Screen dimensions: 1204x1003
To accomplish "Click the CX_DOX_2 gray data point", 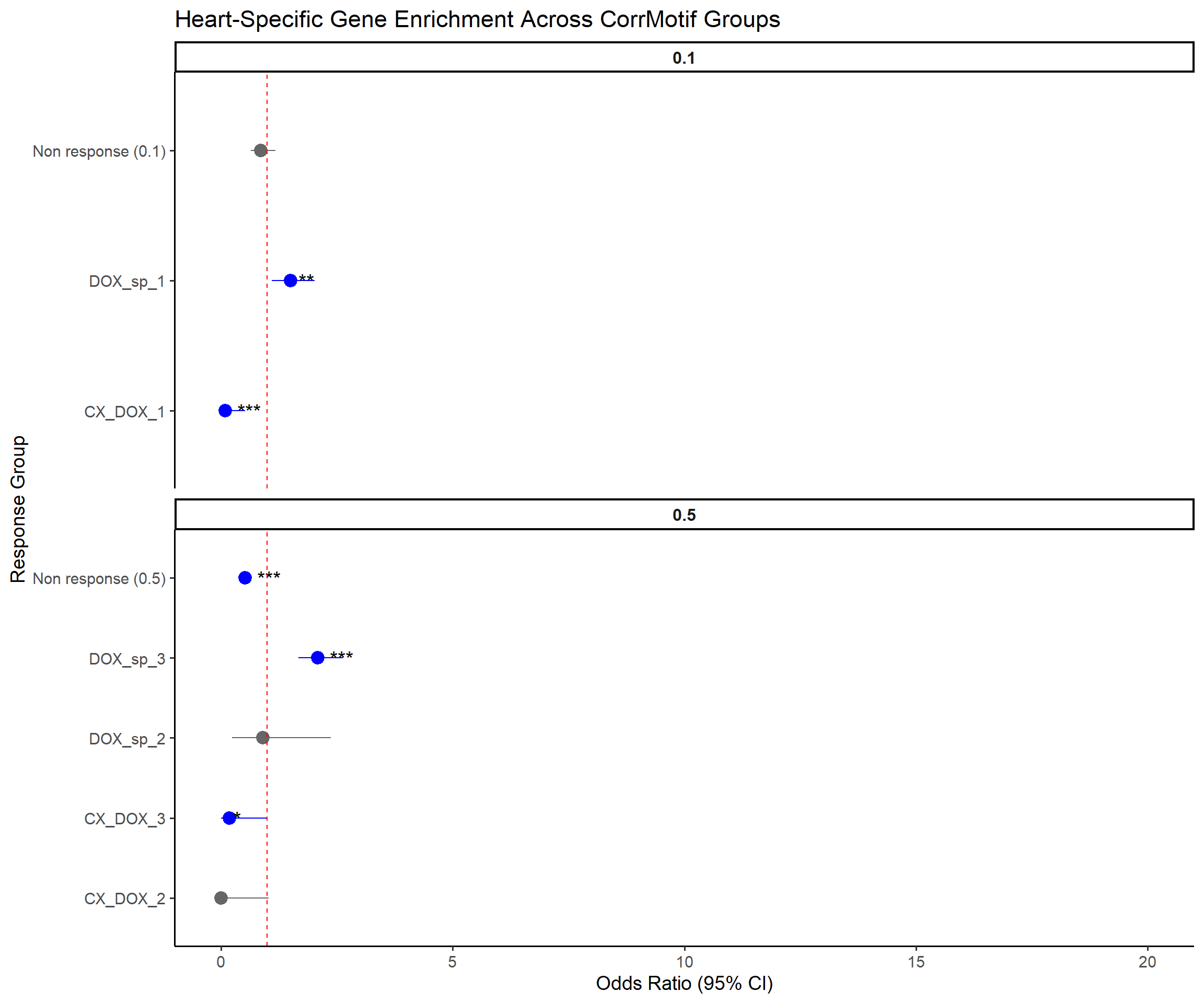I will click(221, 897).
